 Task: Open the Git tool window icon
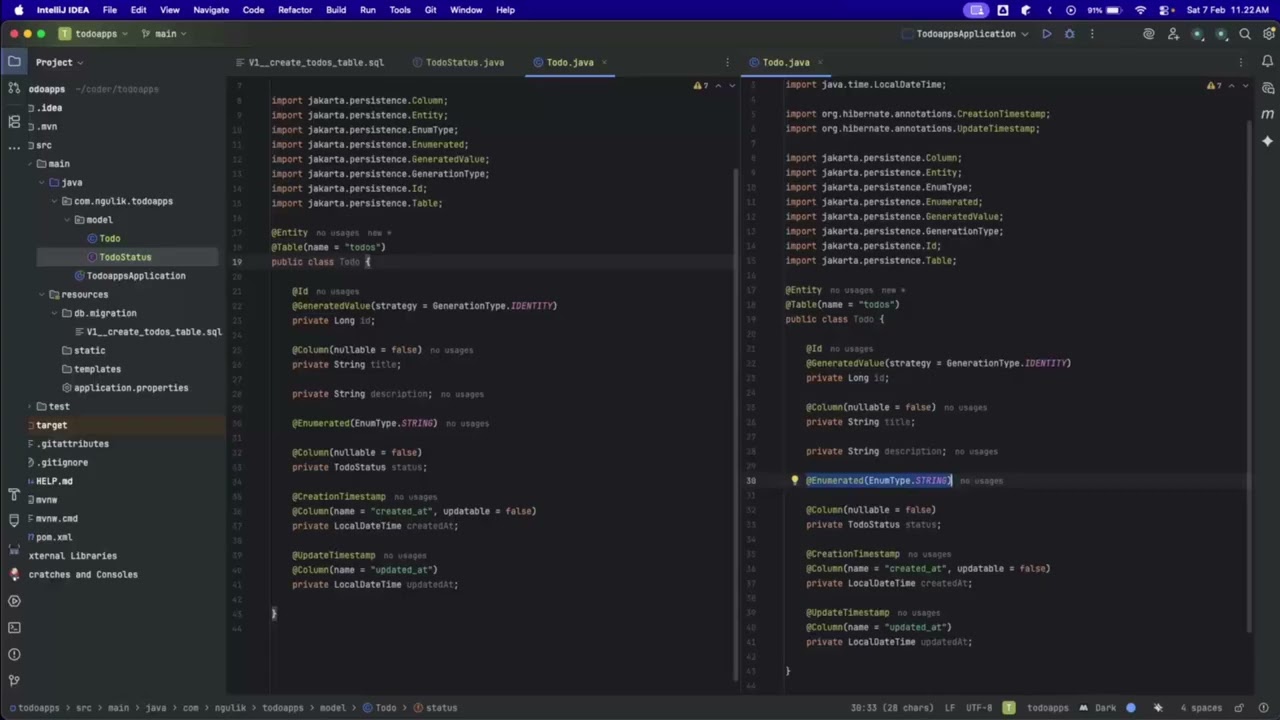pyautogui.click(x=14, y=681)
